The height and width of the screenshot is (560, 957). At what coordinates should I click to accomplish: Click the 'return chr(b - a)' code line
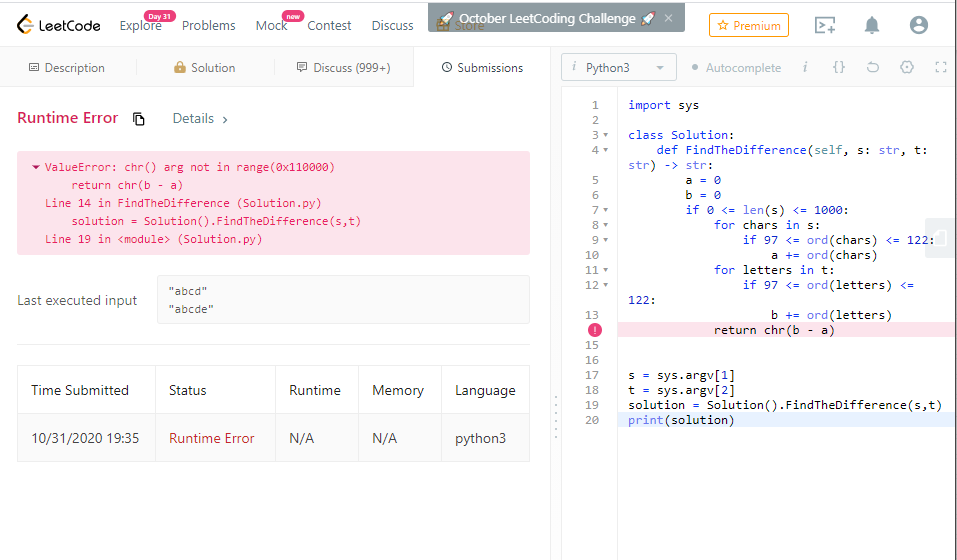(774, 330)
